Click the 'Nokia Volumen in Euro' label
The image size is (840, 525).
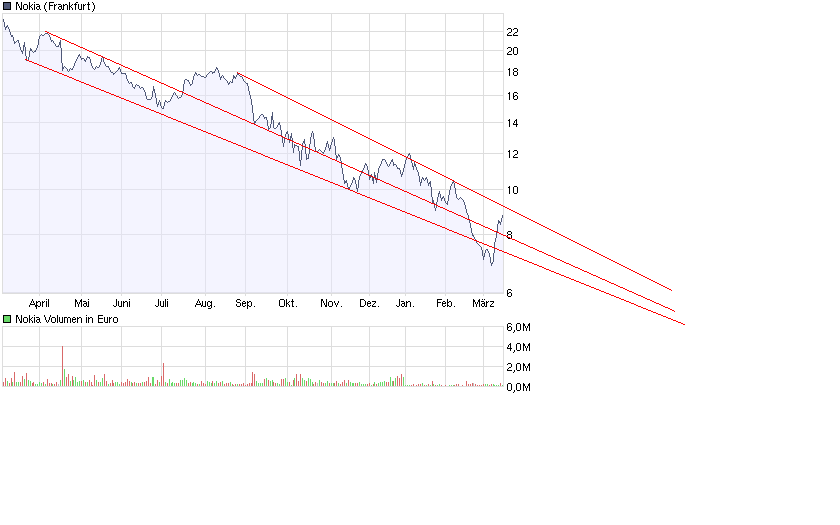(x=67, y=319)
